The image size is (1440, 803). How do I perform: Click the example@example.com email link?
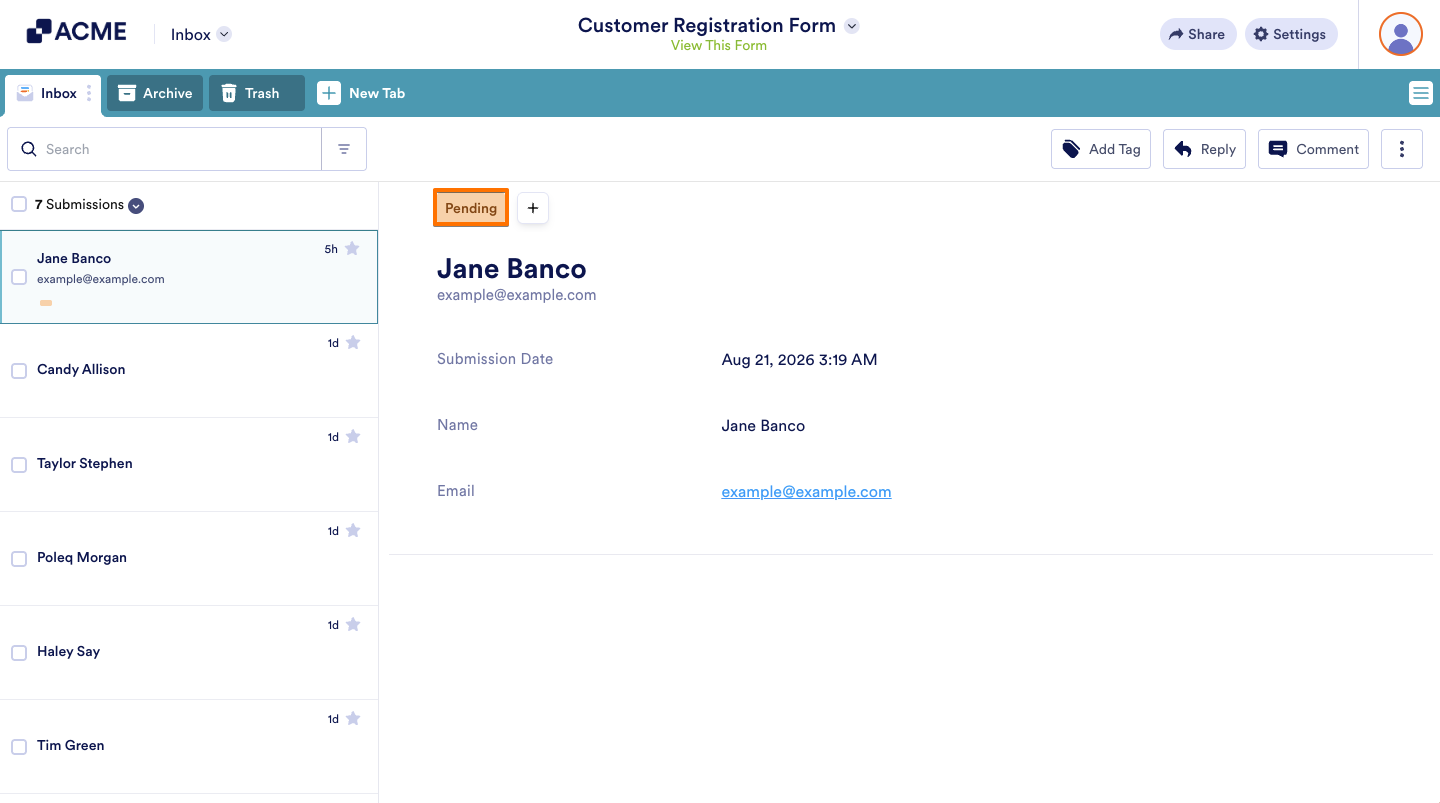[806, 491]
